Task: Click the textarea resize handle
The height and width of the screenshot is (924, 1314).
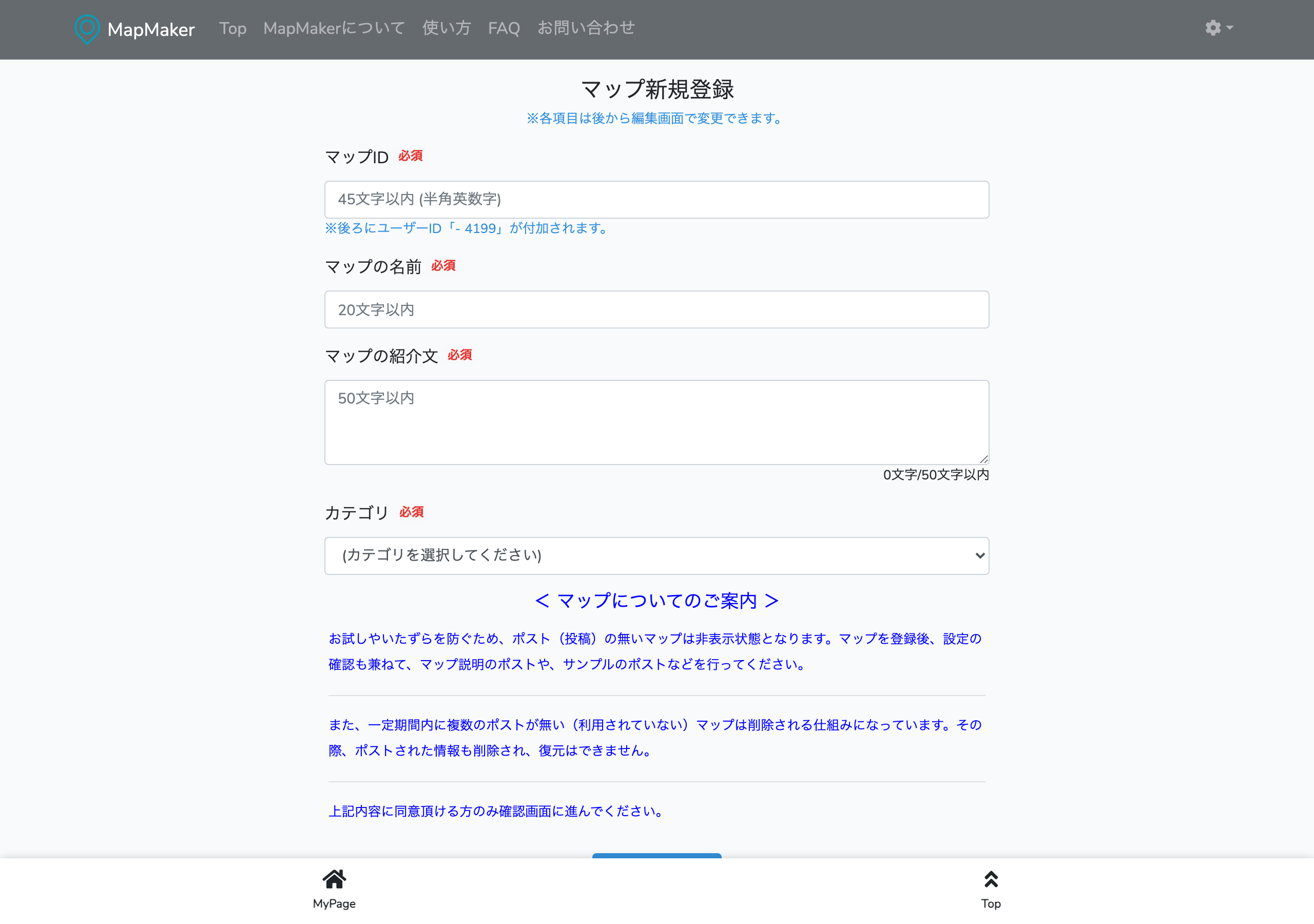Action: pyautogui.click(x=984, y=459)
